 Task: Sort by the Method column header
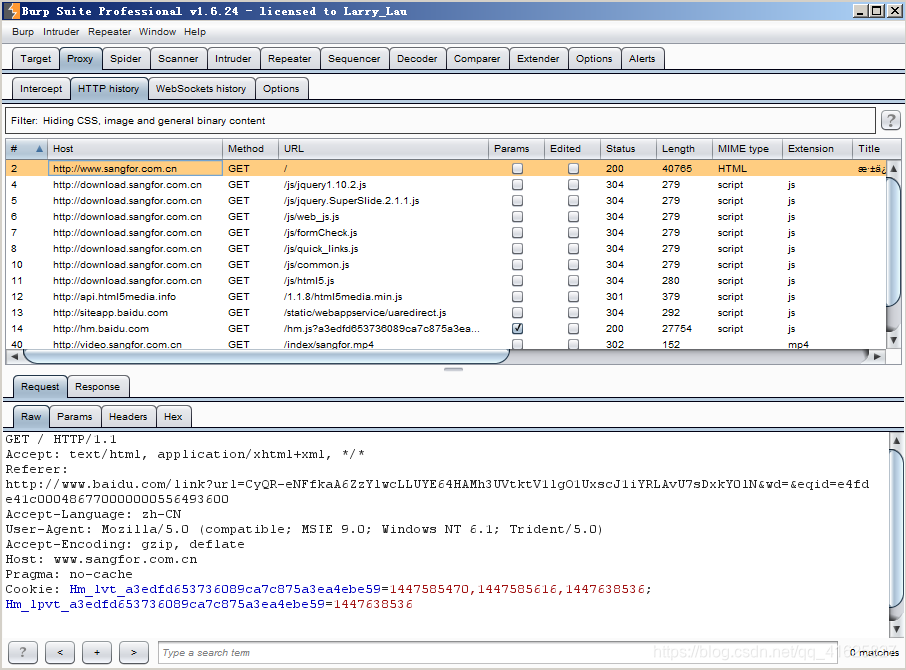pyautogui.click(x=250, y=149)
